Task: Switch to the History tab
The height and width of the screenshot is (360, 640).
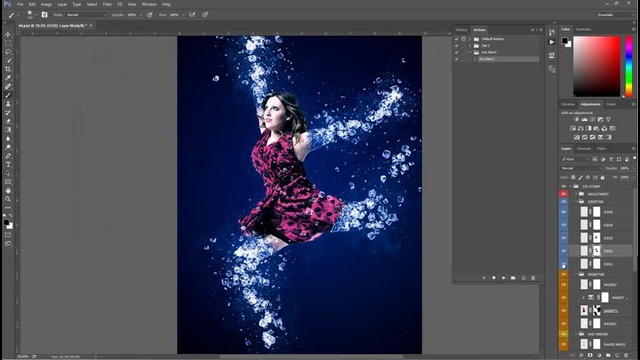Action: point(461,30)
